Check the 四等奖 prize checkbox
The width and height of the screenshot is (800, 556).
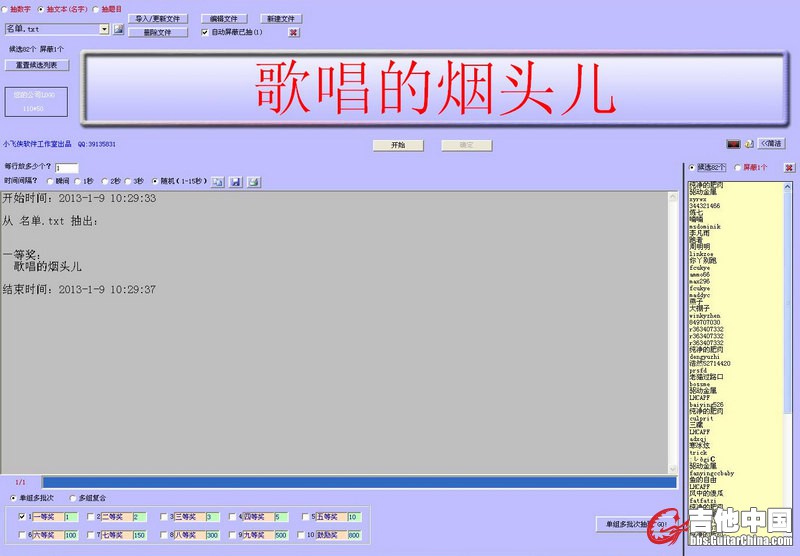tap(233, 517)
